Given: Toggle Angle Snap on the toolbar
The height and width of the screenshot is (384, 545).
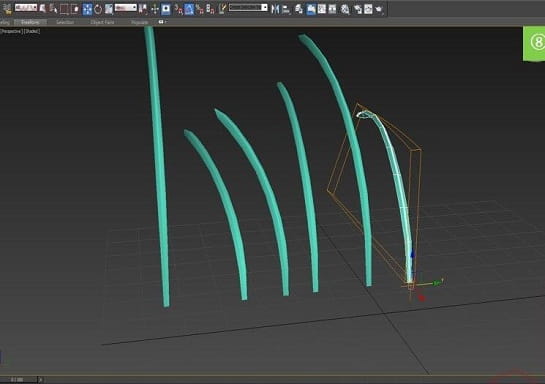Looking at the screenshot, I should [189, 9].
